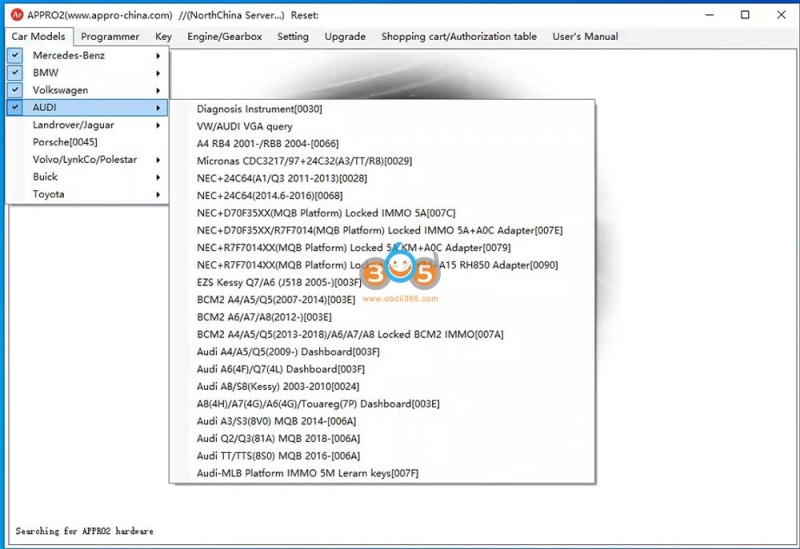The height and width of the screenshot is (549, 800).
Task: Expand the Volkswagen submenu arrow
Action: [158, 90]
